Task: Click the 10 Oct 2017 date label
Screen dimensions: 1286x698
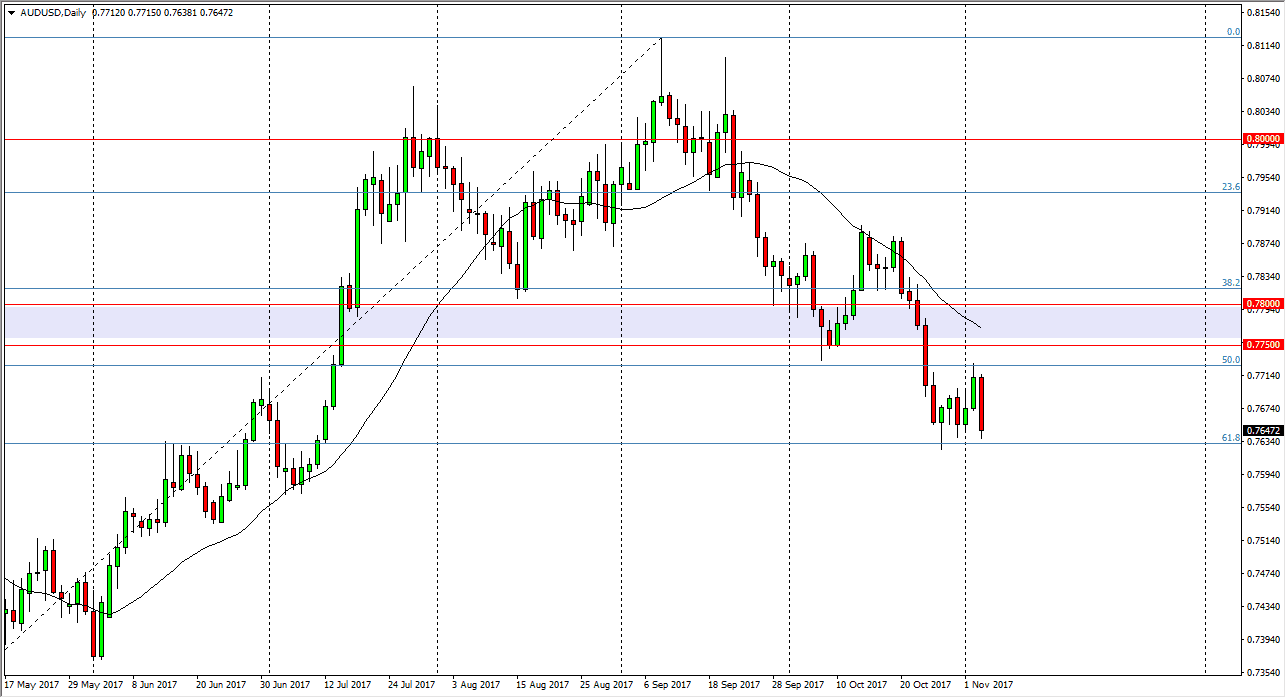Action: pyautogui.click(x=861, y=685)
